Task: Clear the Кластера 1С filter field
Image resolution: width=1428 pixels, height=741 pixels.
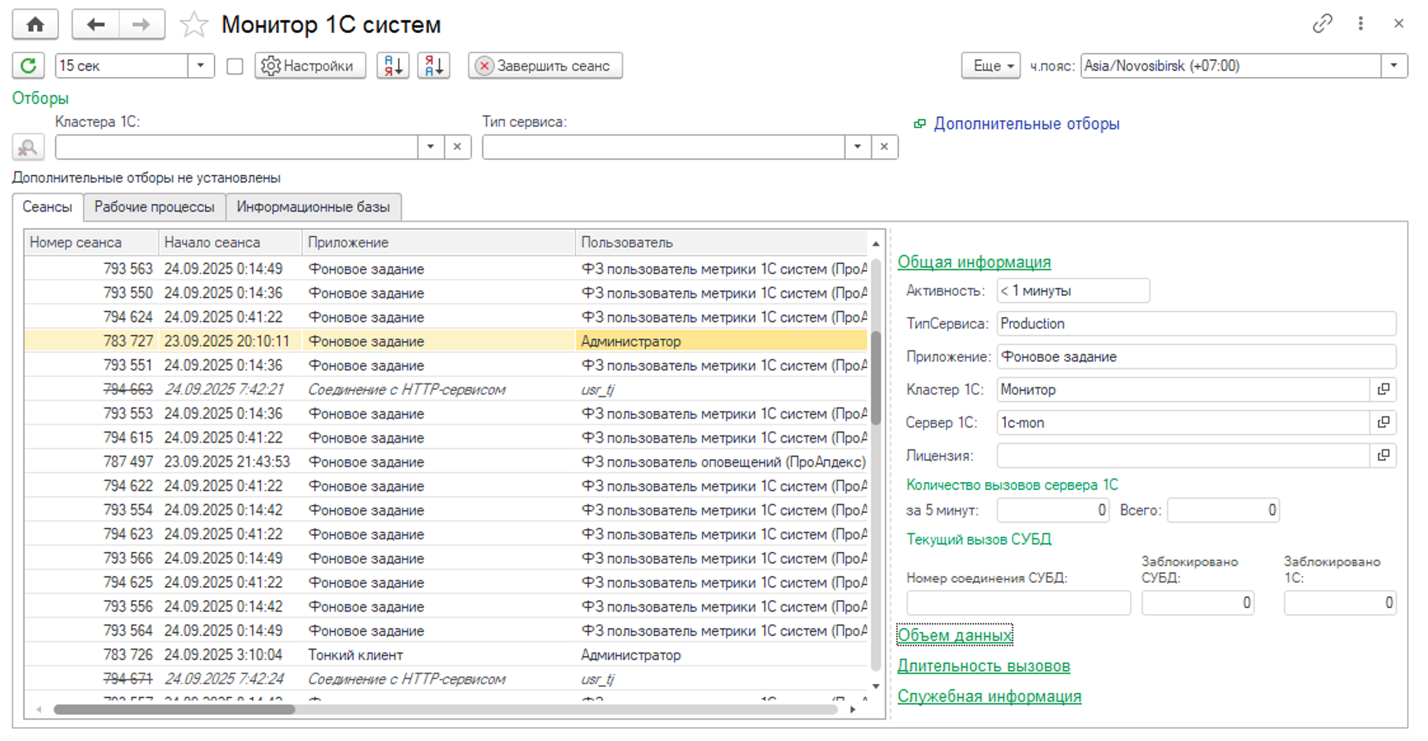Action: point(457,147)
